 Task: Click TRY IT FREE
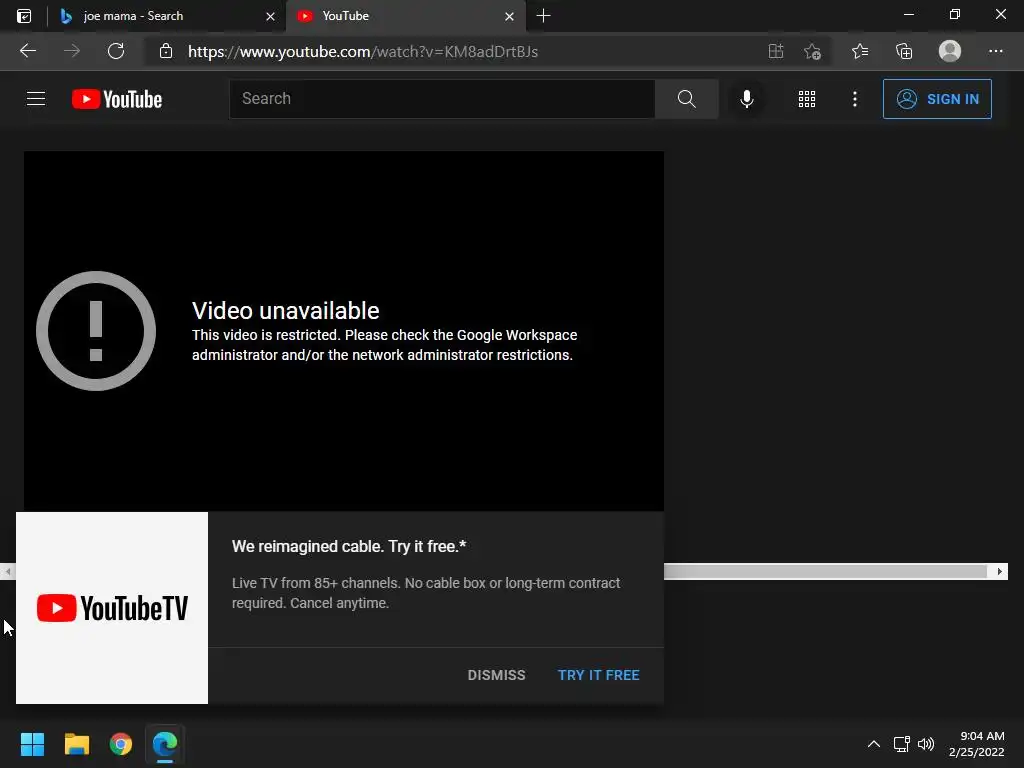pos(598,675)
